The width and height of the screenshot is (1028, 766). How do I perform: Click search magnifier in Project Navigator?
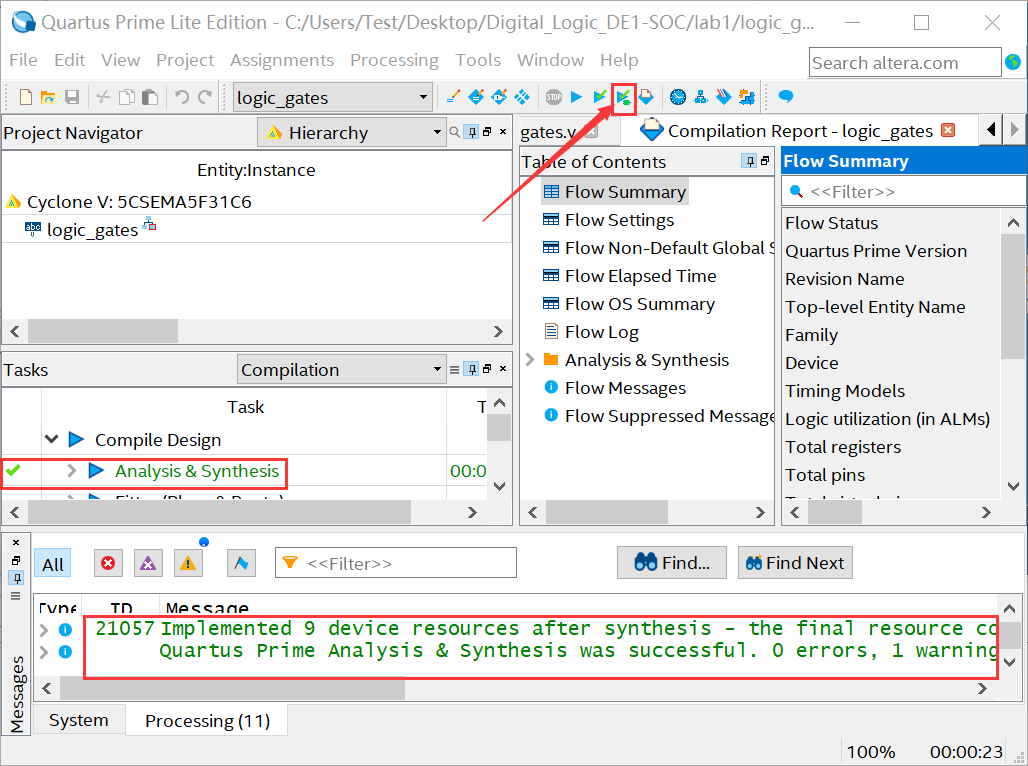(x=454, y=132)
